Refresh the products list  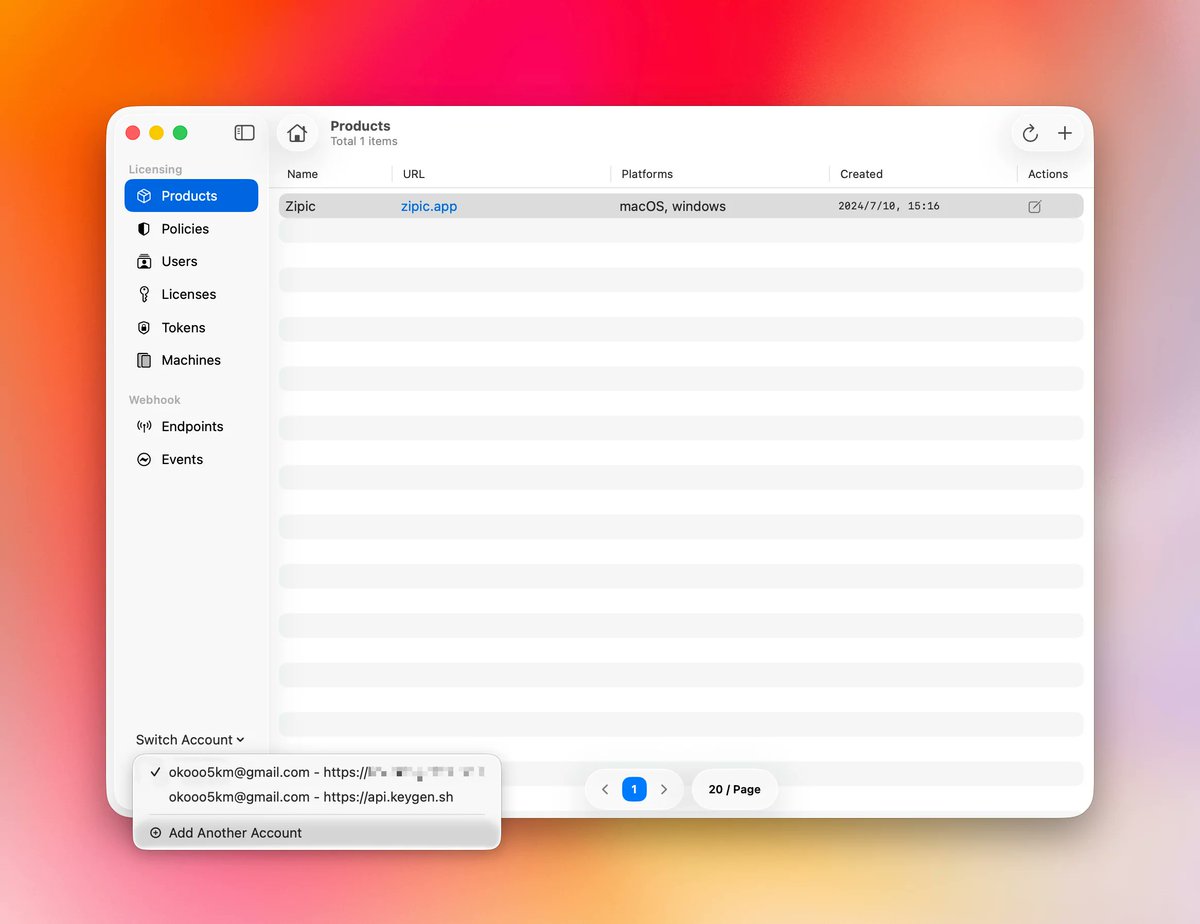1030,133
